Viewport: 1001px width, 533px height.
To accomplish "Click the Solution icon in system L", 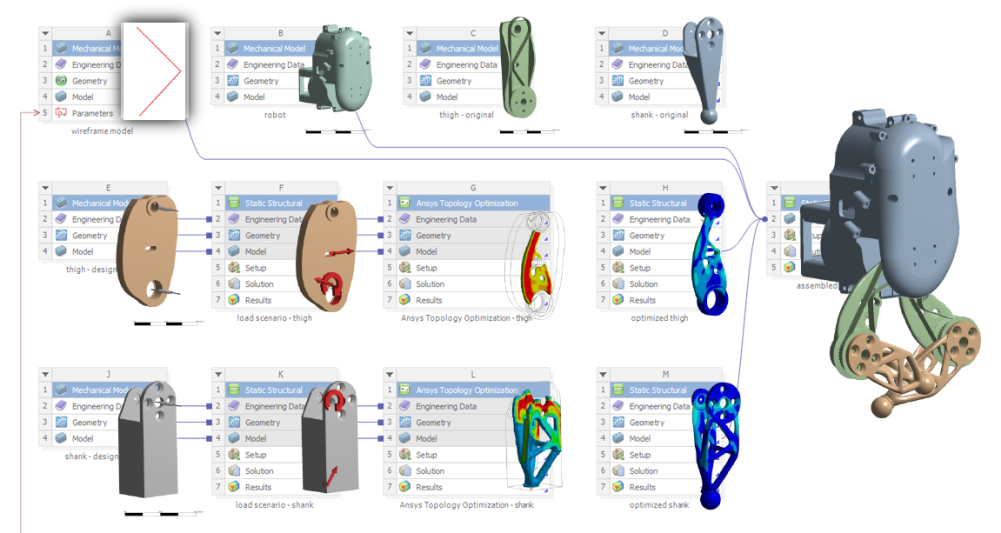I will click(x=405, y=471).
